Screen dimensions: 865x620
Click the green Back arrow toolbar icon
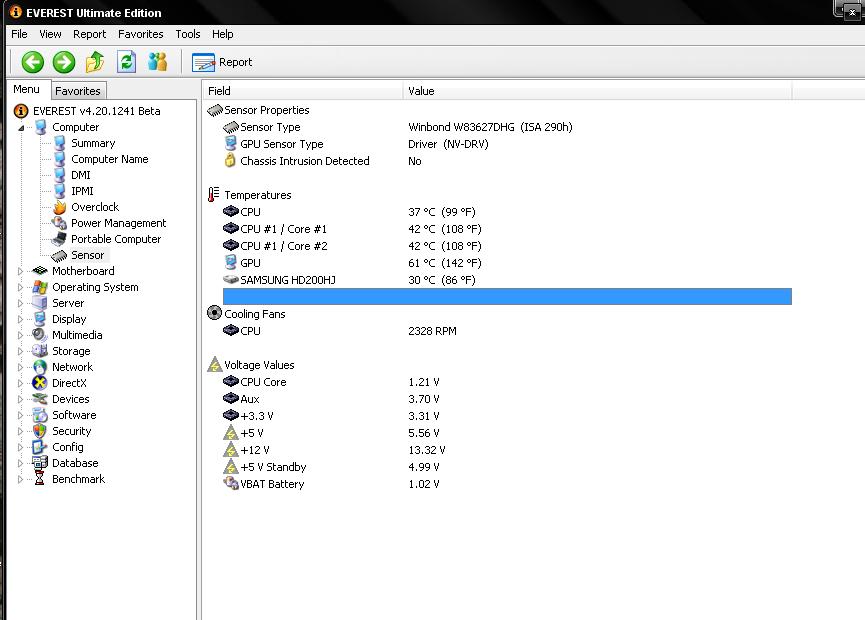[33, 62]
